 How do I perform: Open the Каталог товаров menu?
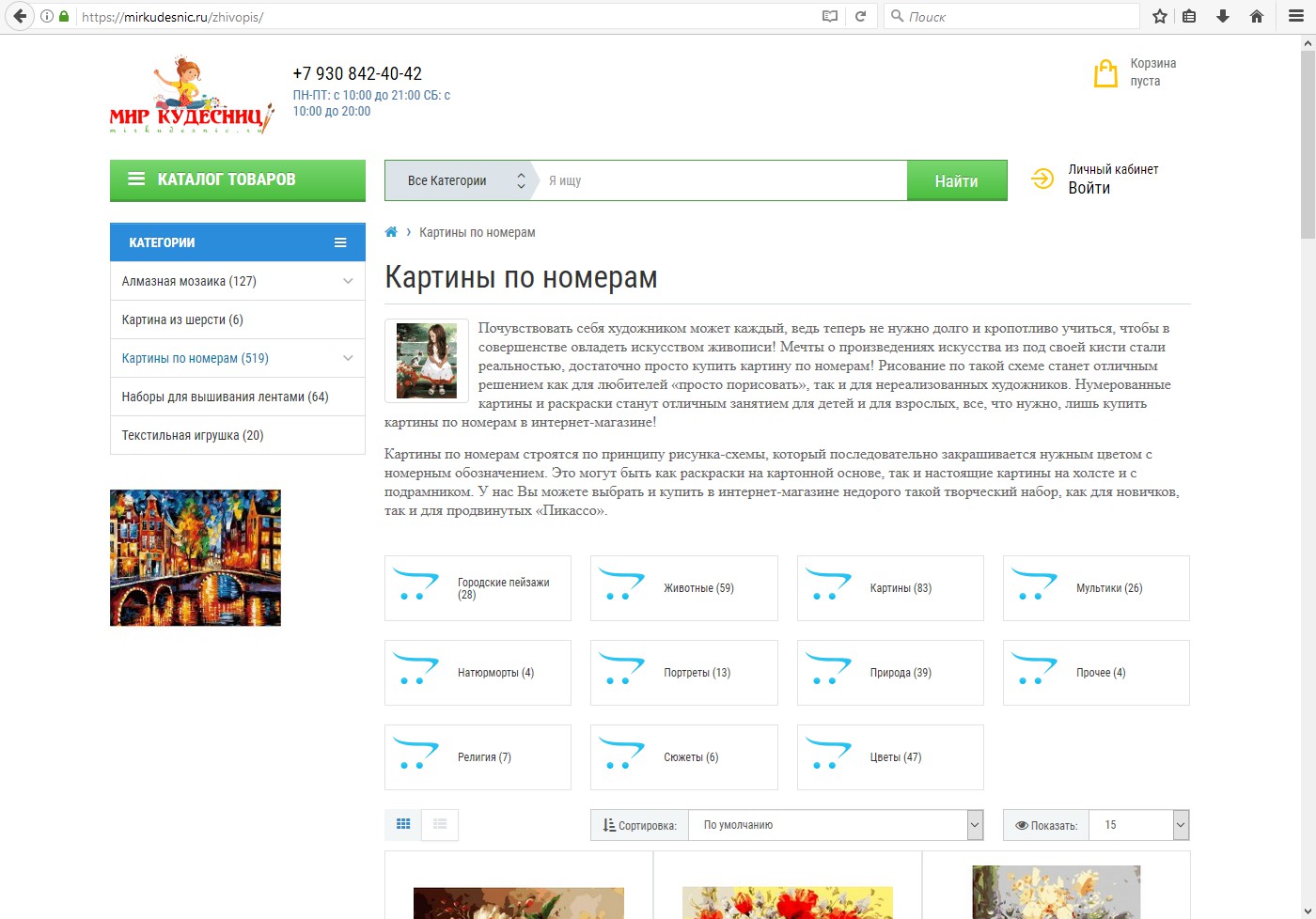[x=238, y=179]
